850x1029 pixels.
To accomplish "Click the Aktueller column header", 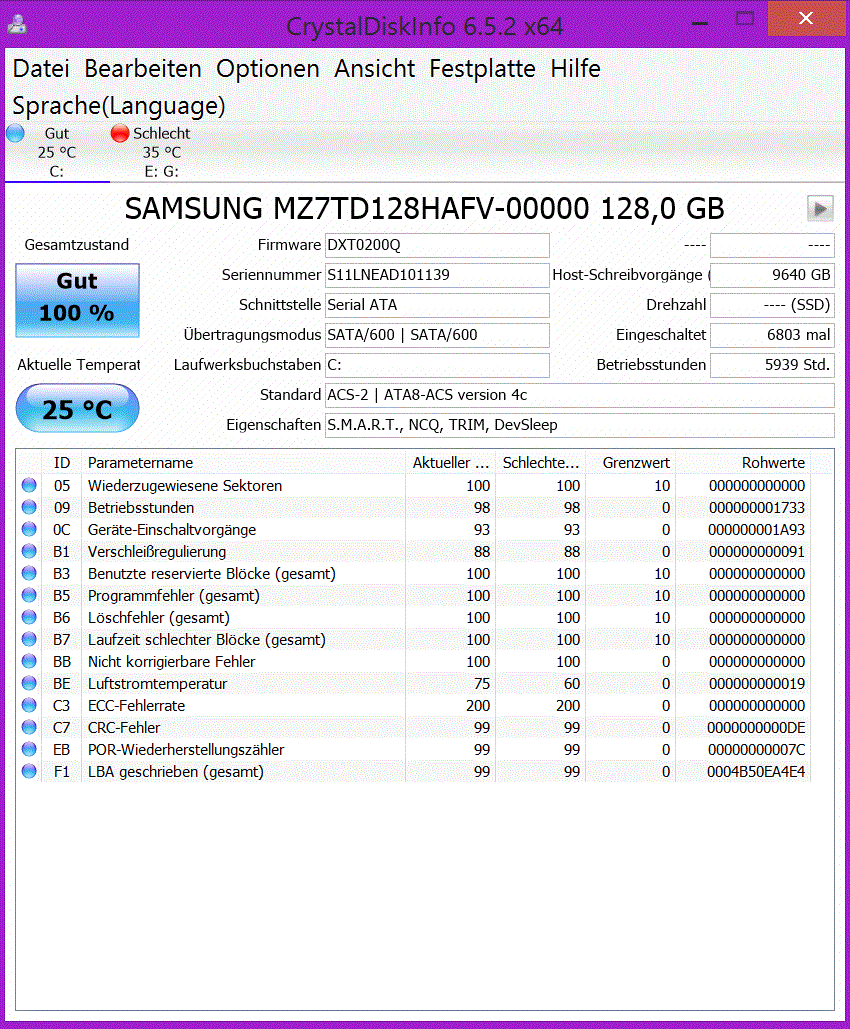I will [x=450, y=463].
